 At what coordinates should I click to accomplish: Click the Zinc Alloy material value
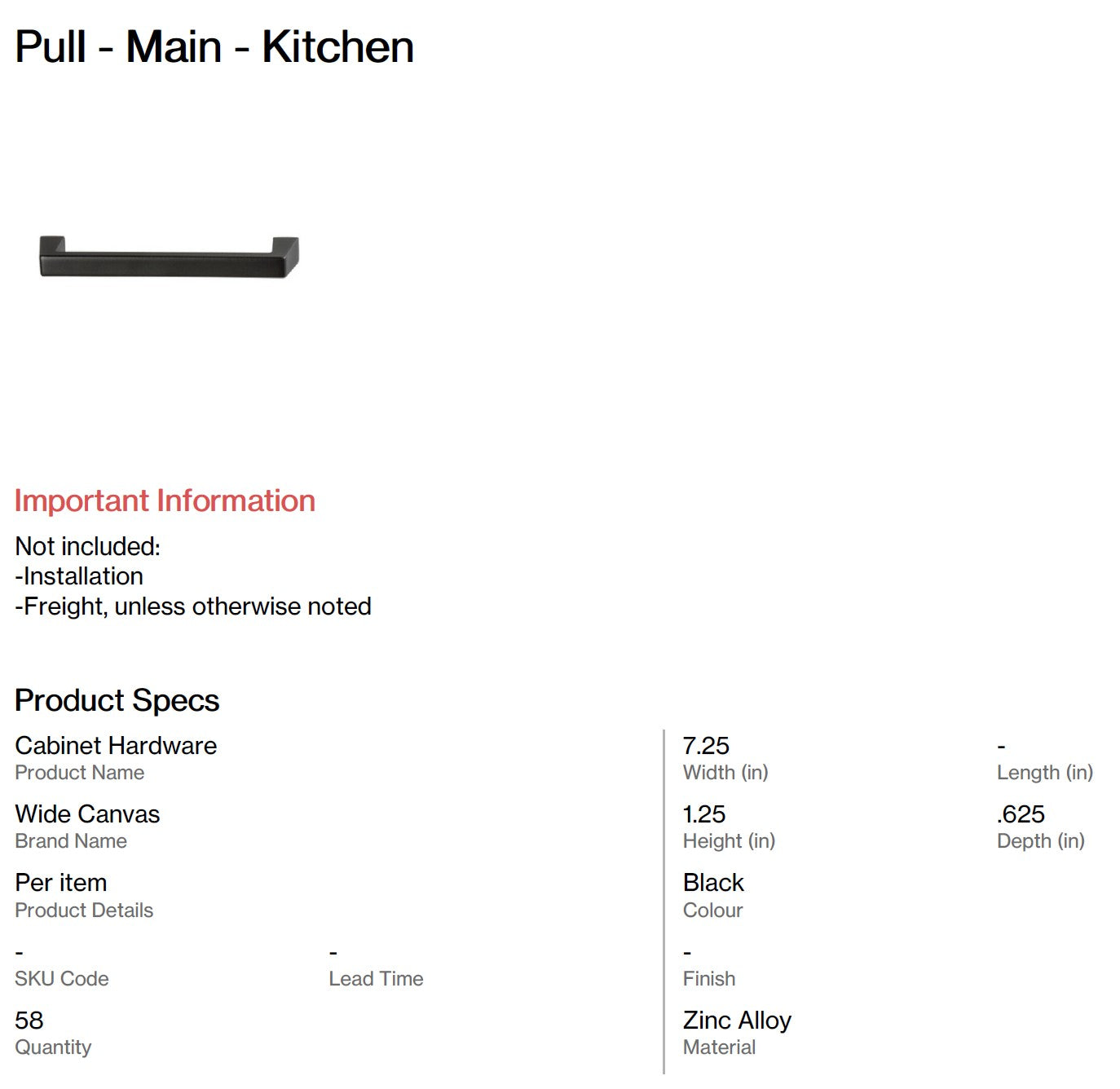coord(737,1020)
